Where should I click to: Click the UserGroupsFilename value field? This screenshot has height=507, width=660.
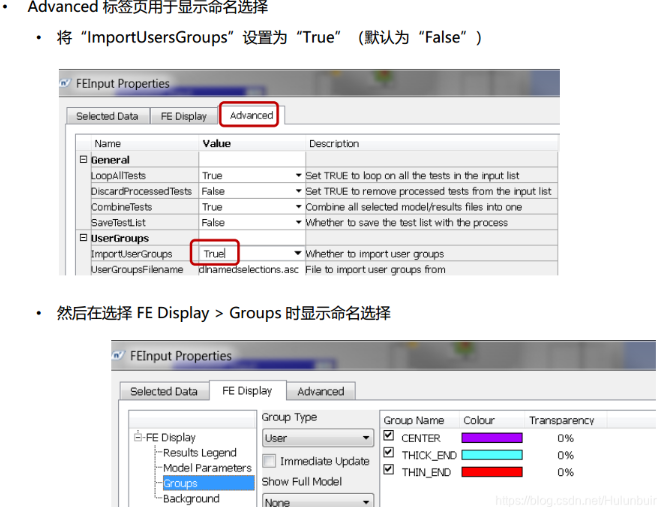coord(248,269)
